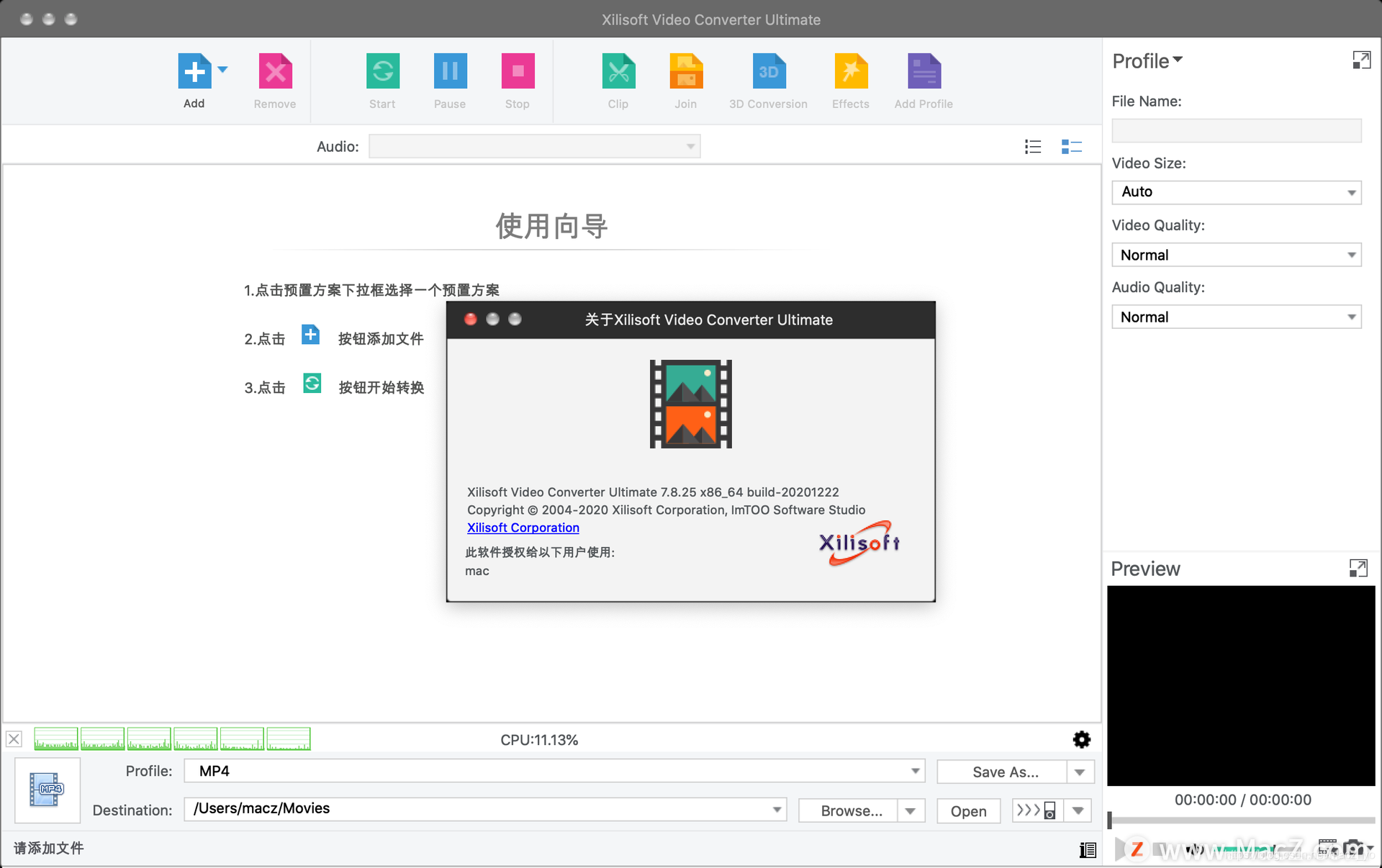The image size is (1382, 868).
Task: Switch to simple list view icon
Action: [1033, 147]
